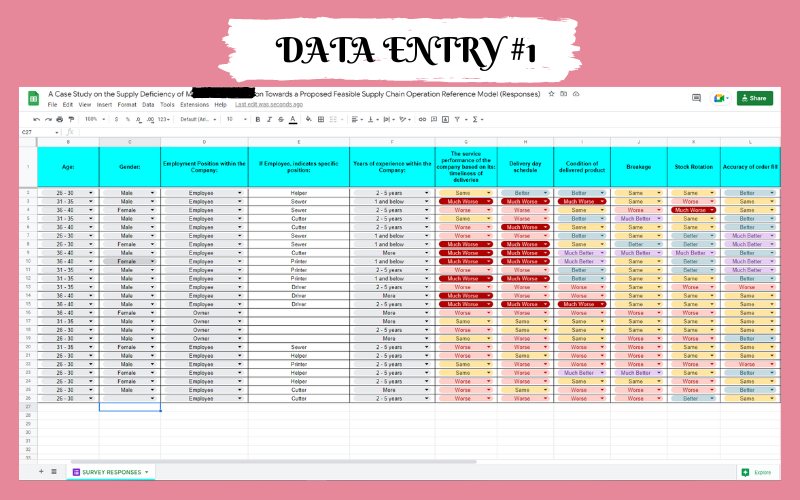Image resolution: width=800 pixels, height=500 pixels.
Task: Open the fill color picker
Action: pyautogui.click(x=309, y=119)
